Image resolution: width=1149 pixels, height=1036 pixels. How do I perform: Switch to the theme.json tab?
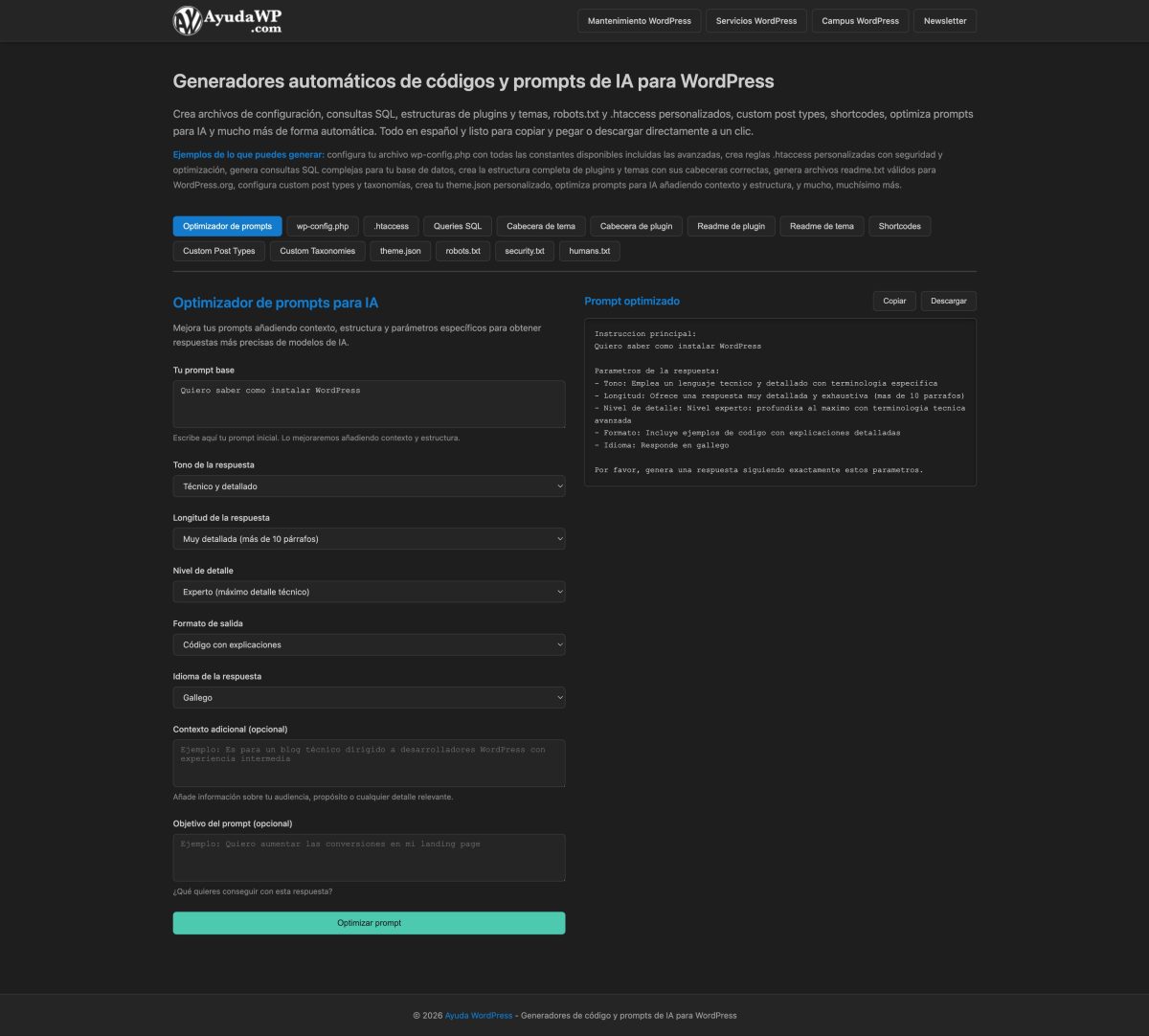[399, 251]
